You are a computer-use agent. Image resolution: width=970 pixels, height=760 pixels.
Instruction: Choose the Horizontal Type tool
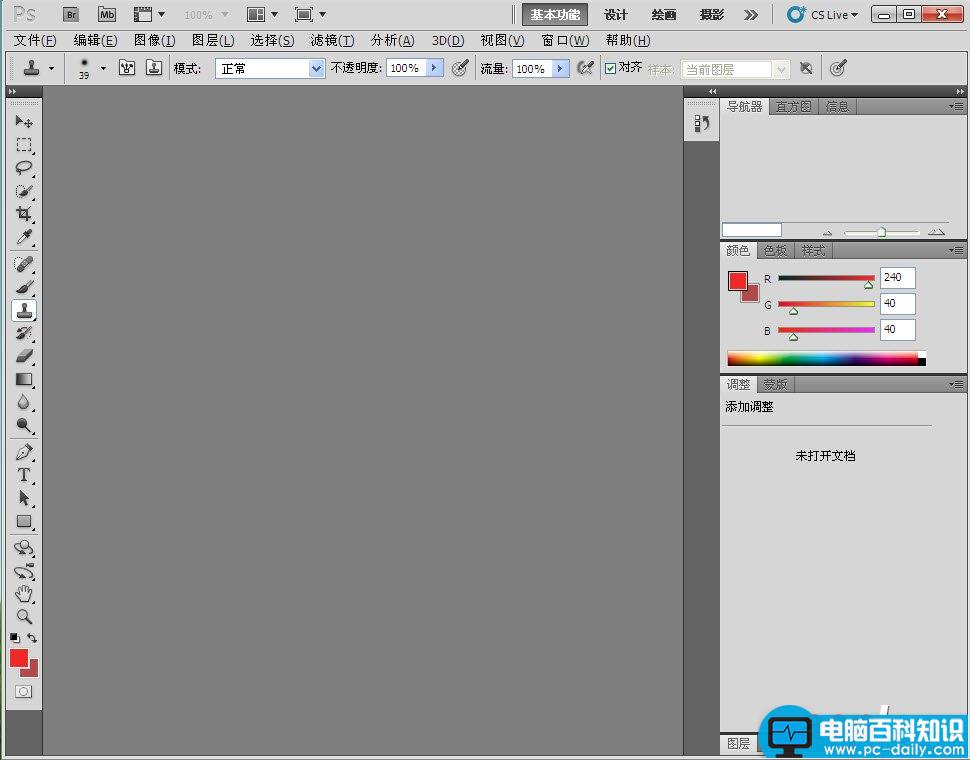point(24,474)
